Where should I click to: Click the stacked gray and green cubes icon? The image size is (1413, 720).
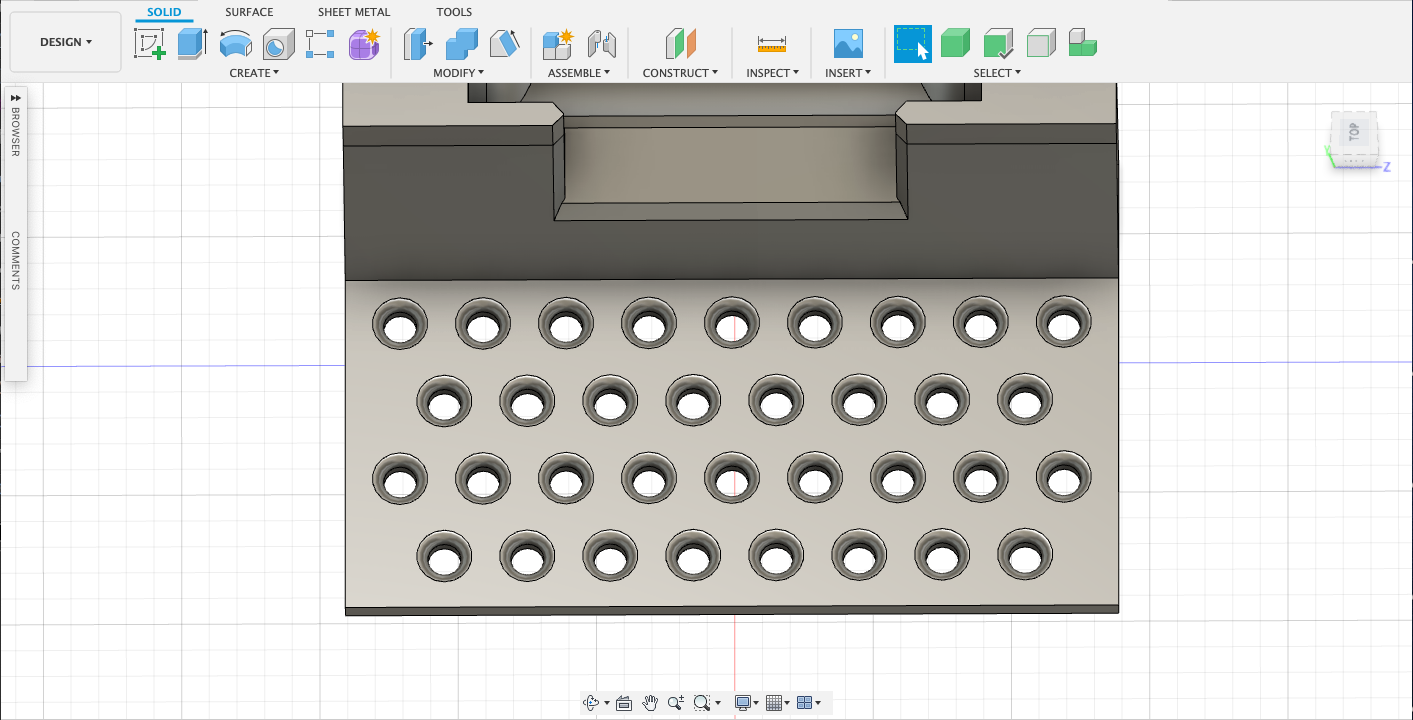[x=1083, y=44]
